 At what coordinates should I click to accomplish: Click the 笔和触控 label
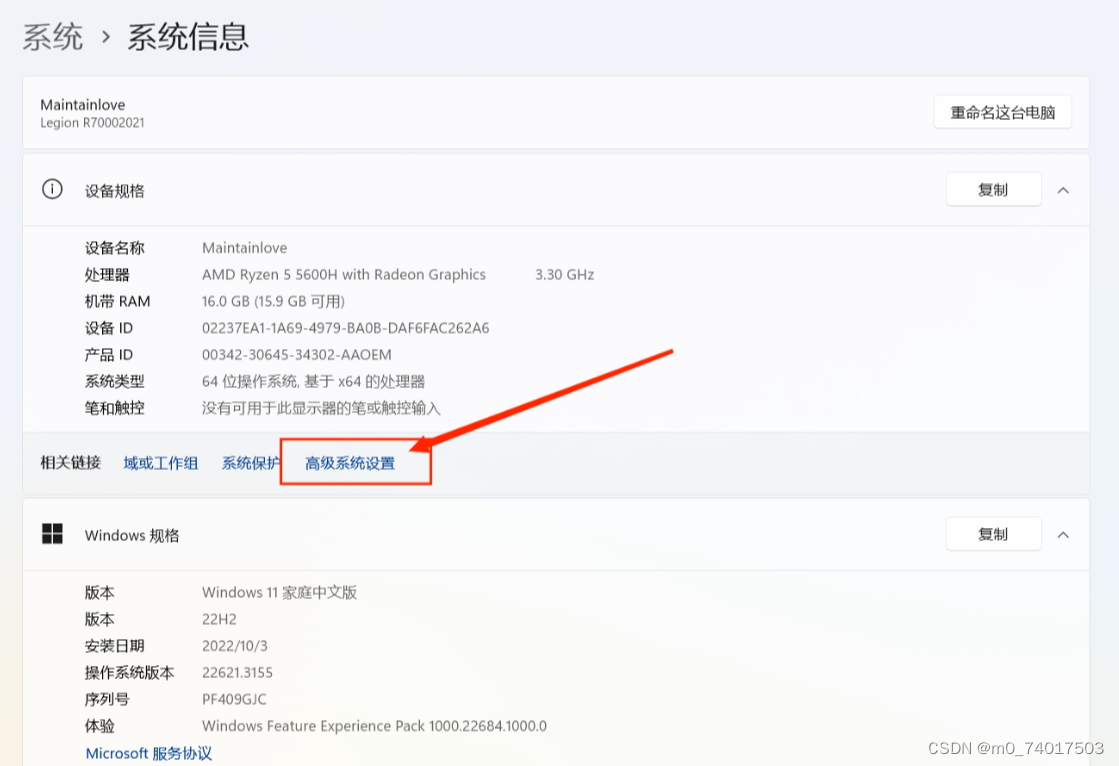(114, 408)
